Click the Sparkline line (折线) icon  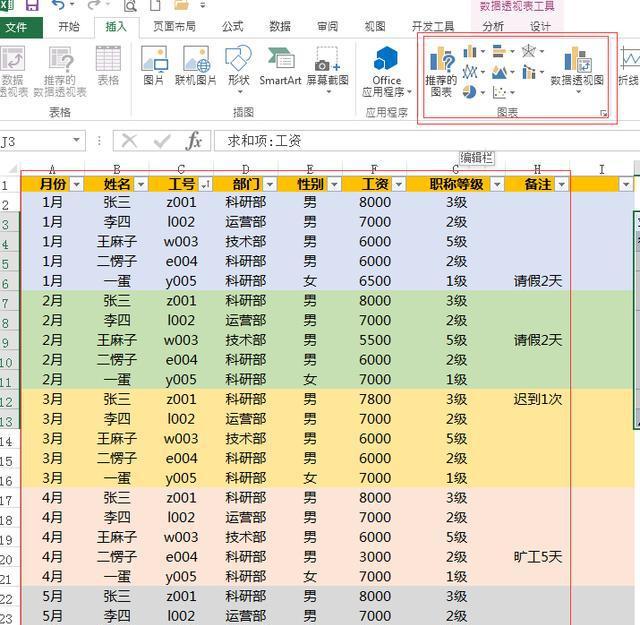[x=629, y=65]
